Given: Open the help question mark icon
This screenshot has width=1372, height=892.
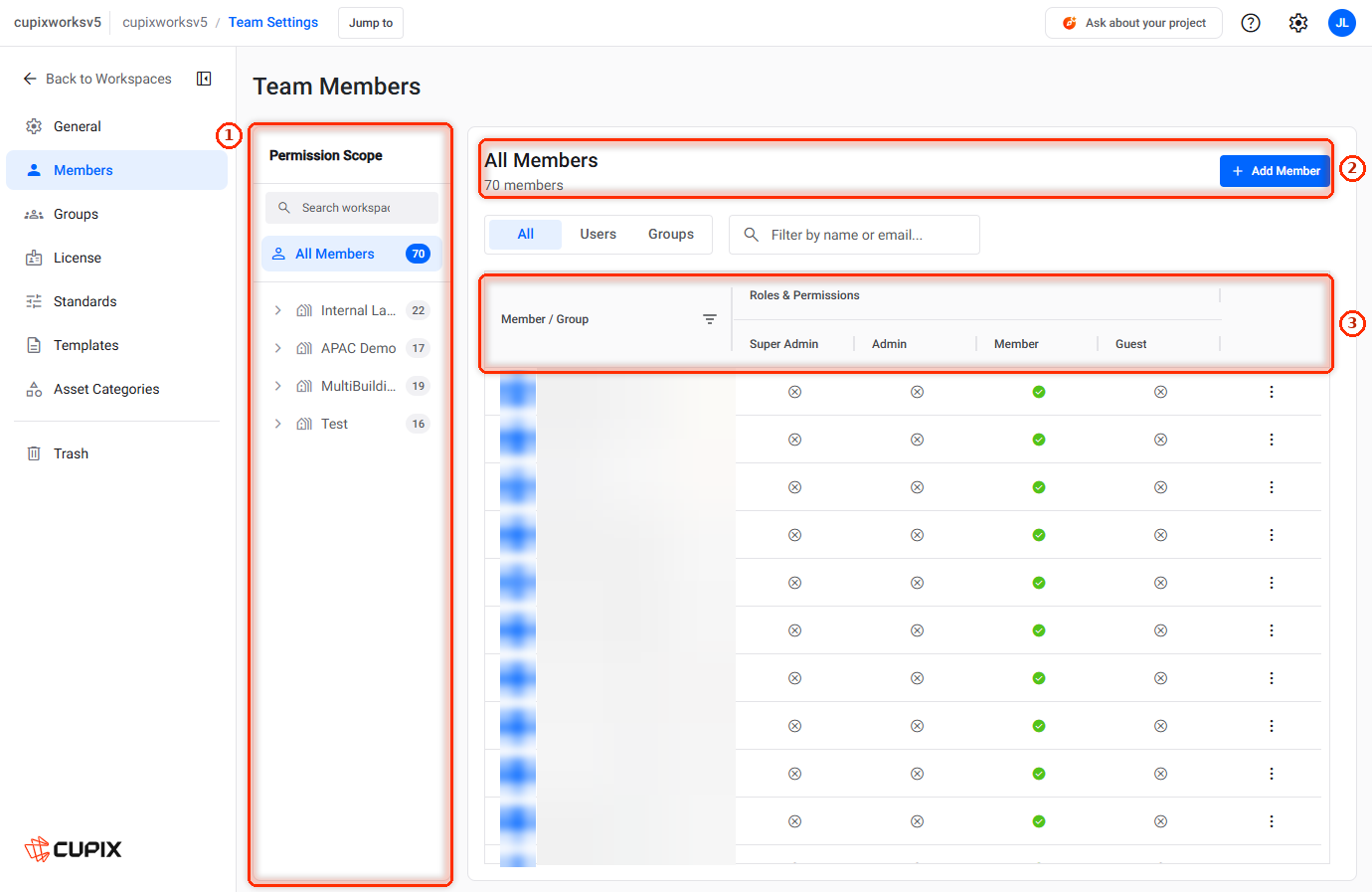Looking at the screenshot, I should tap(1251, 23).
